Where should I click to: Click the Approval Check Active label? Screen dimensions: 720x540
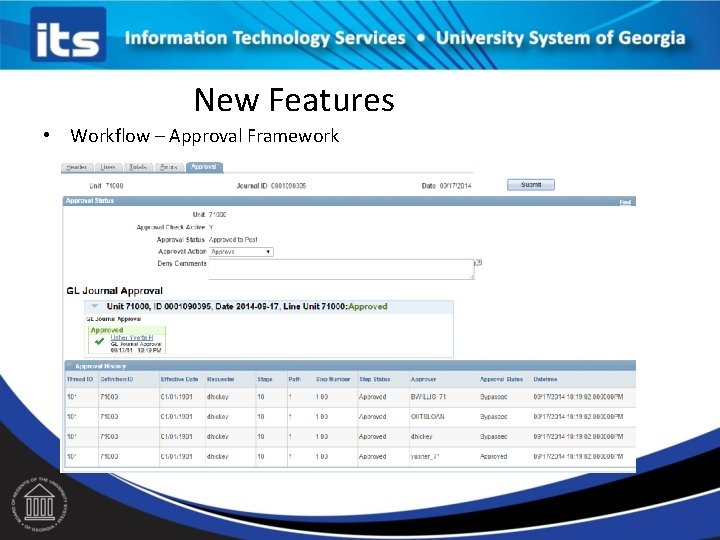[170, 227]
